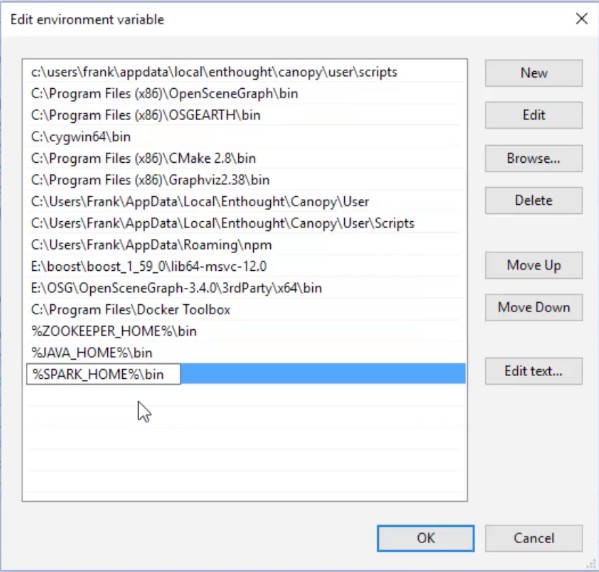The image size is (599, 572).
Task: Click the Edit button
Action: [x=534, y=115]
